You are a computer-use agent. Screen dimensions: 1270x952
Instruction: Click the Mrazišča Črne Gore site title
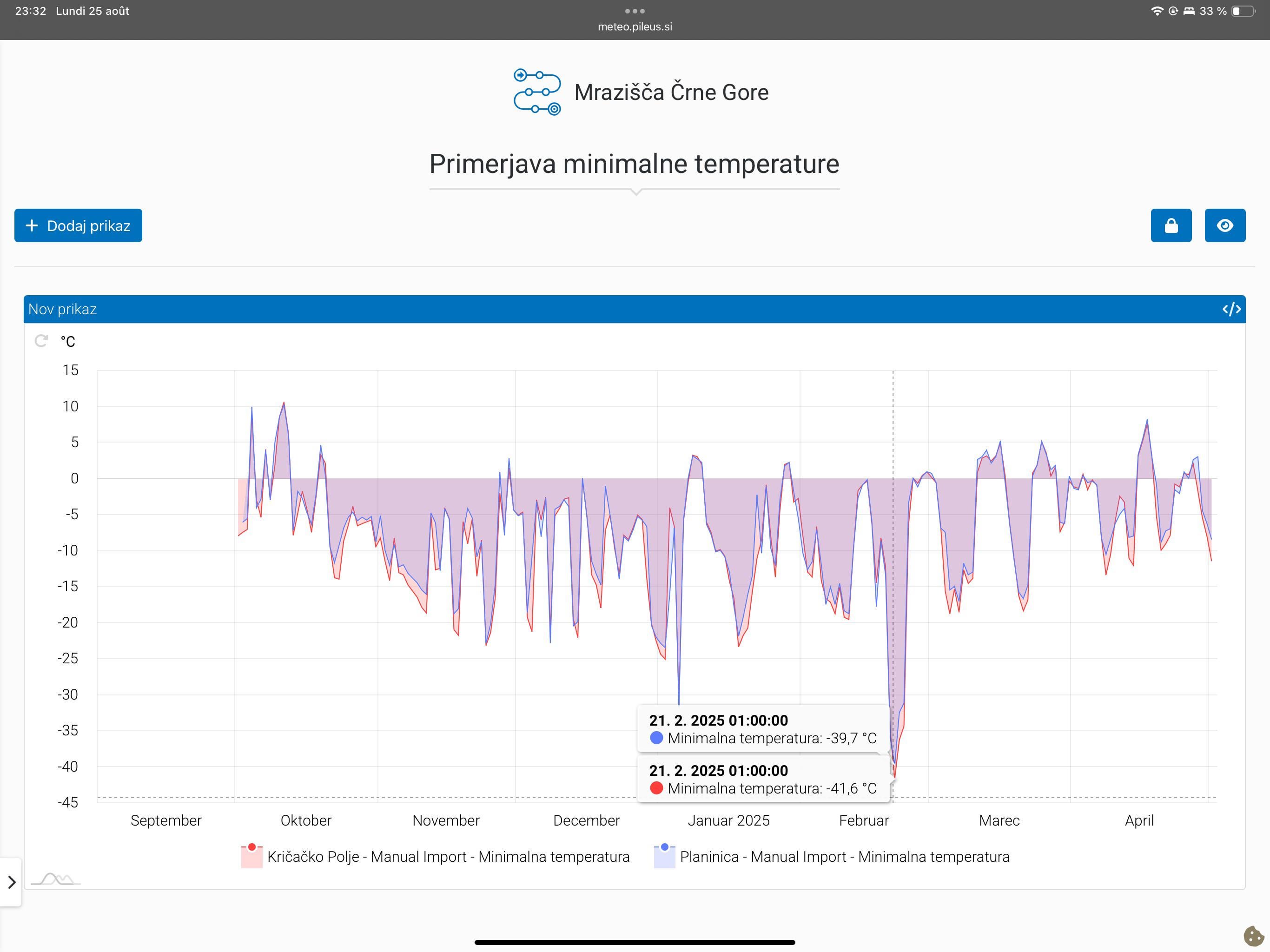point(671,93)
